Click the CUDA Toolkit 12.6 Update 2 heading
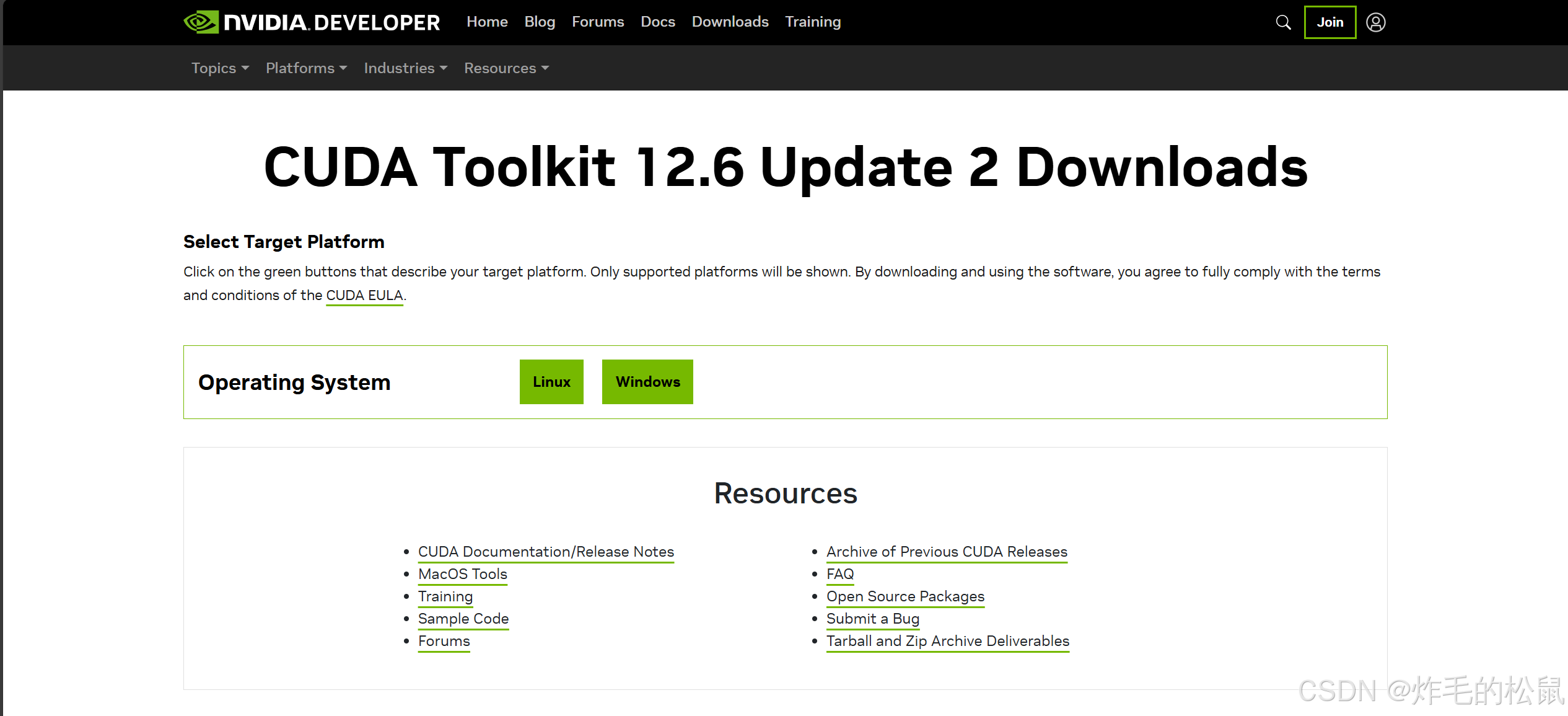Viewport: 1568px width, 716px height. tap(786, 167)
